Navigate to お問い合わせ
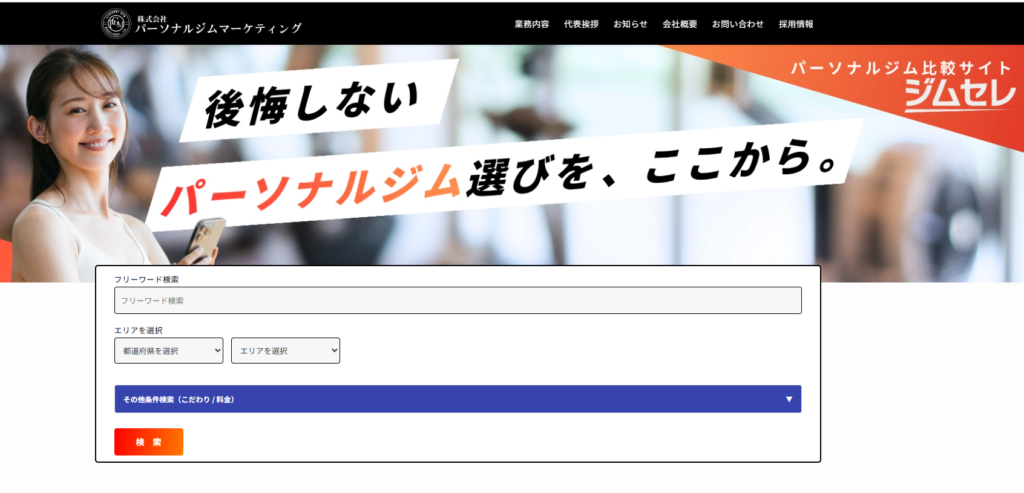The height and width of the screenshot is (493, 1024). coord(737,24)
